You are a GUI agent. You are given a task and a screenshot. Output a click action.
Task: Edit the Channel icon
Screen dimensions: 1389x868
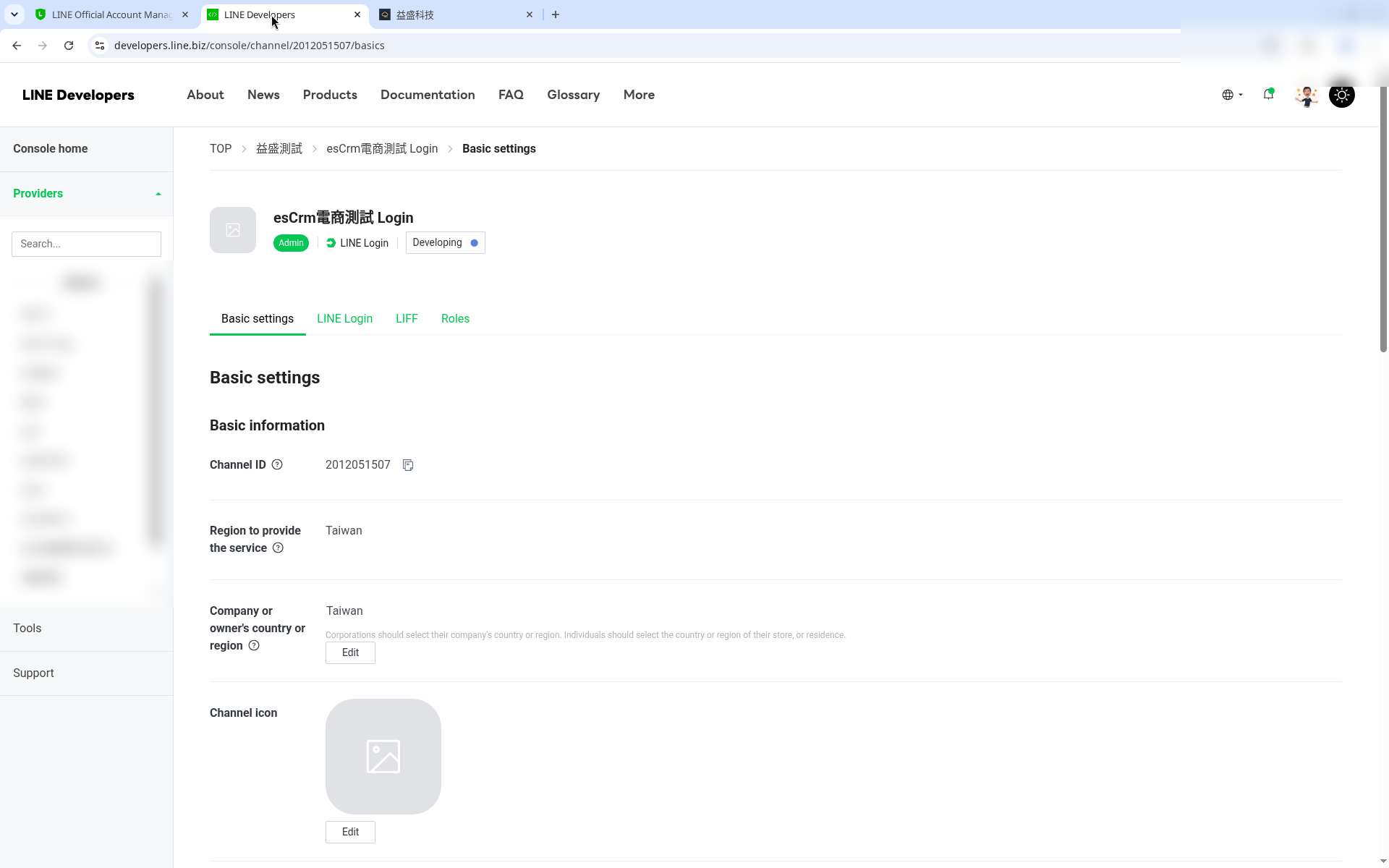pyautogui.click(x=350, y=832)
